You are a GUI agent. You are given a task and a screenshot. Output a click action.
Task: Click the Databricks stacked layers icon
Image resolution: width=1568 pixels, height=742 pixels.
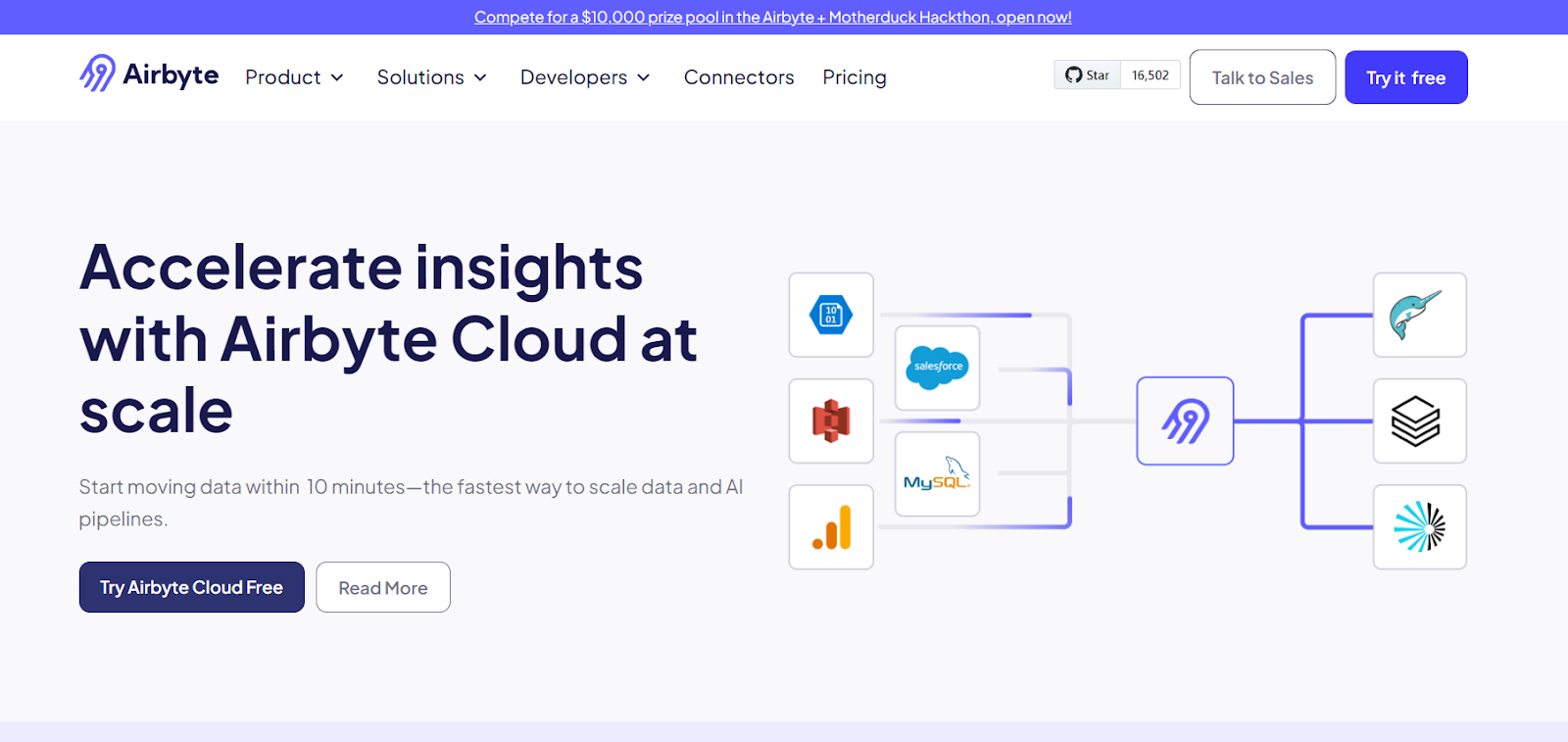click(1420, 420)
